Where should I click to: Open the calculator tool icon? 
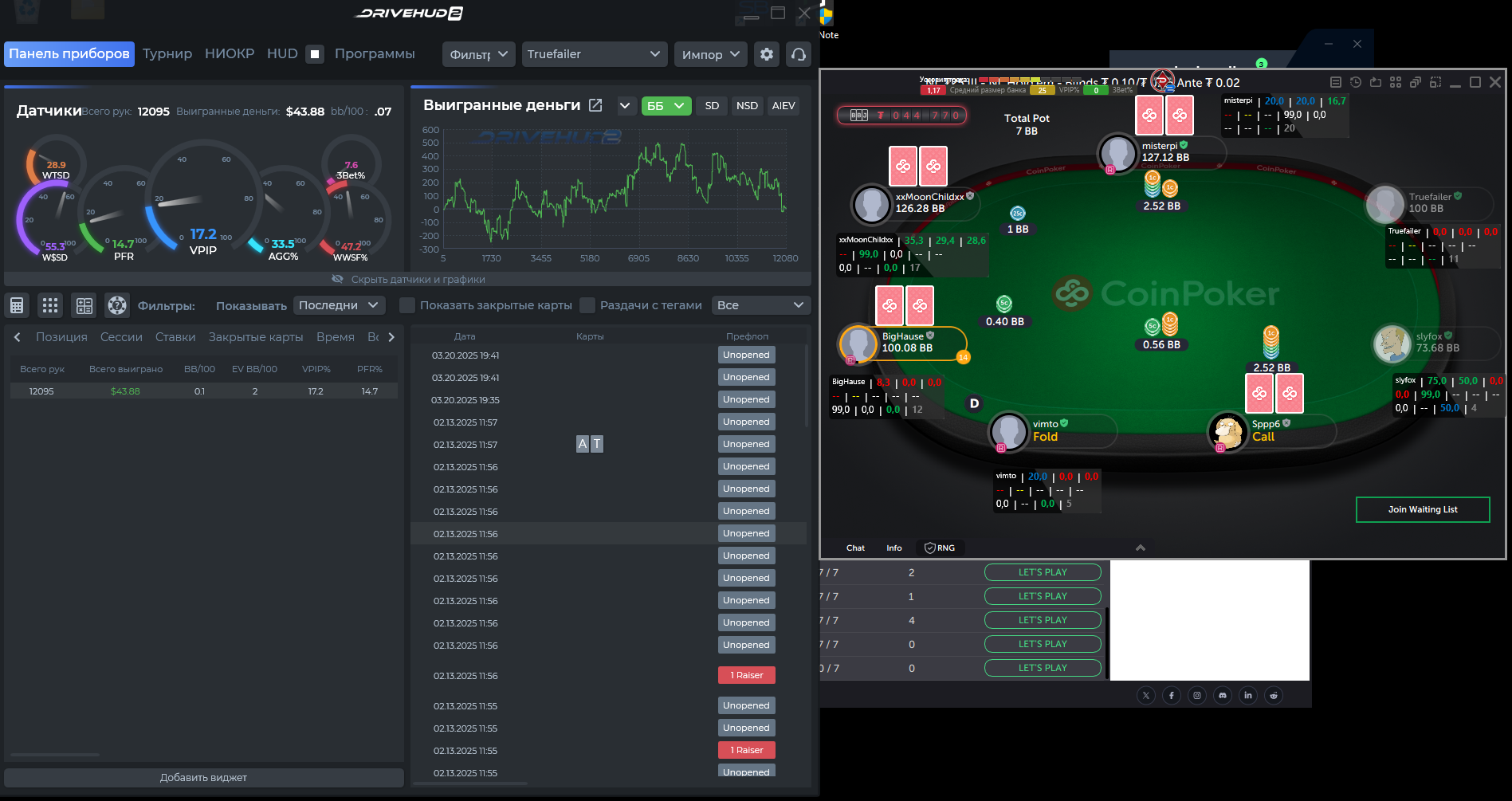pos(17,305)
